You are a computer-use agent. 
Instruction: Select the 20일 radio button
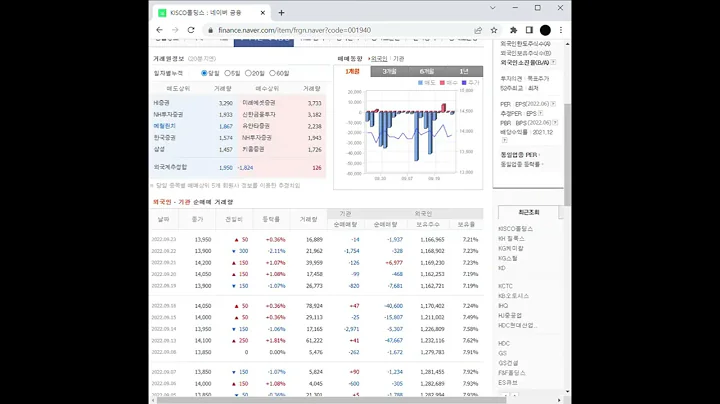coord(248,73)
